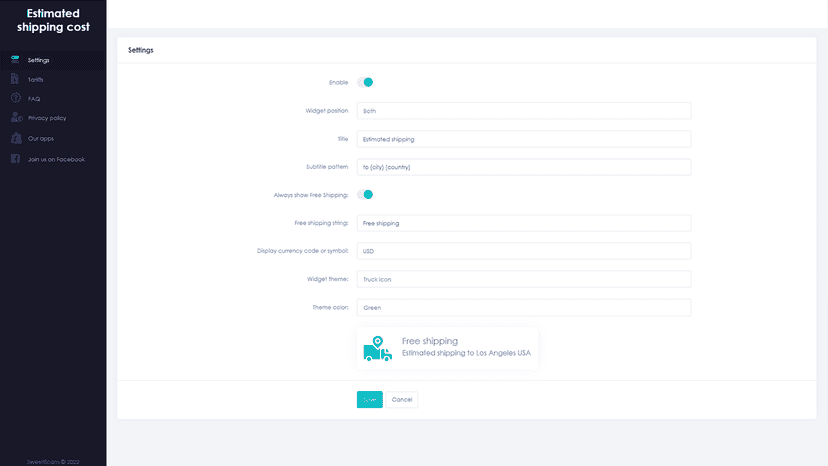This screenshot has height=466, width=828.
Task: Click the Settings panel heading
Action: tap(140, 50)
